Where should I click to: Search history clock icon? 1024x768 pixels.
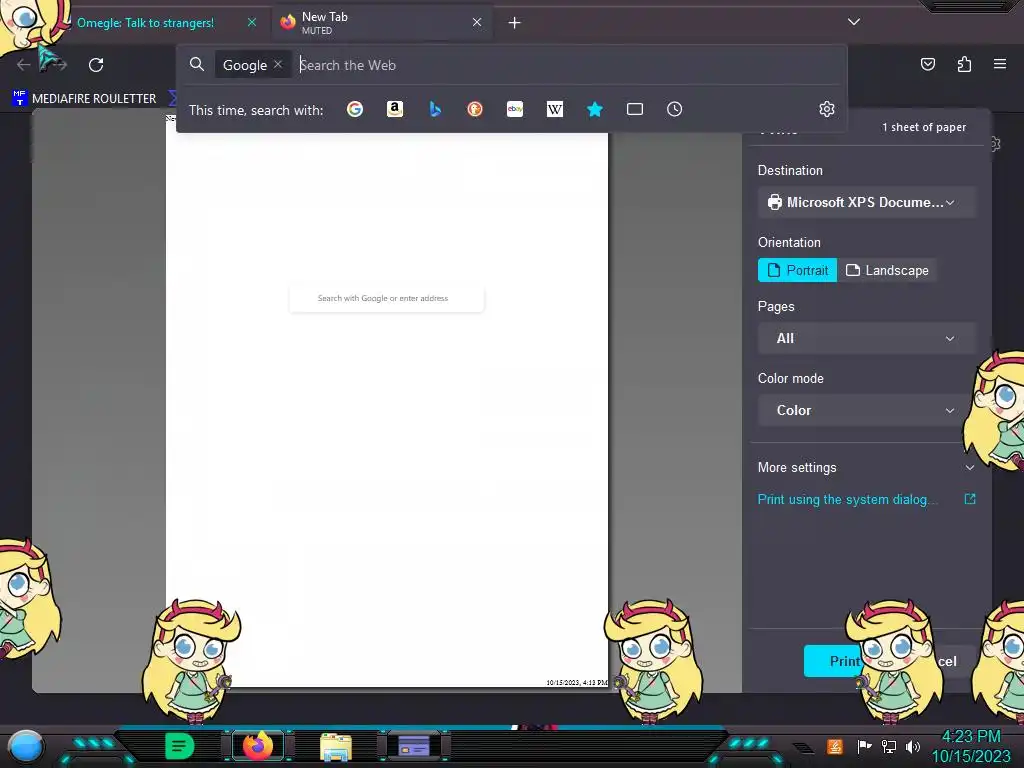point(675,109)
